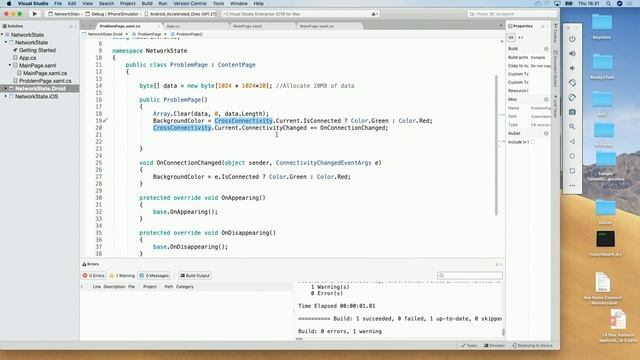Tap the emulator Overview square icon
640x360 pixels.
[x=572, y=171]
